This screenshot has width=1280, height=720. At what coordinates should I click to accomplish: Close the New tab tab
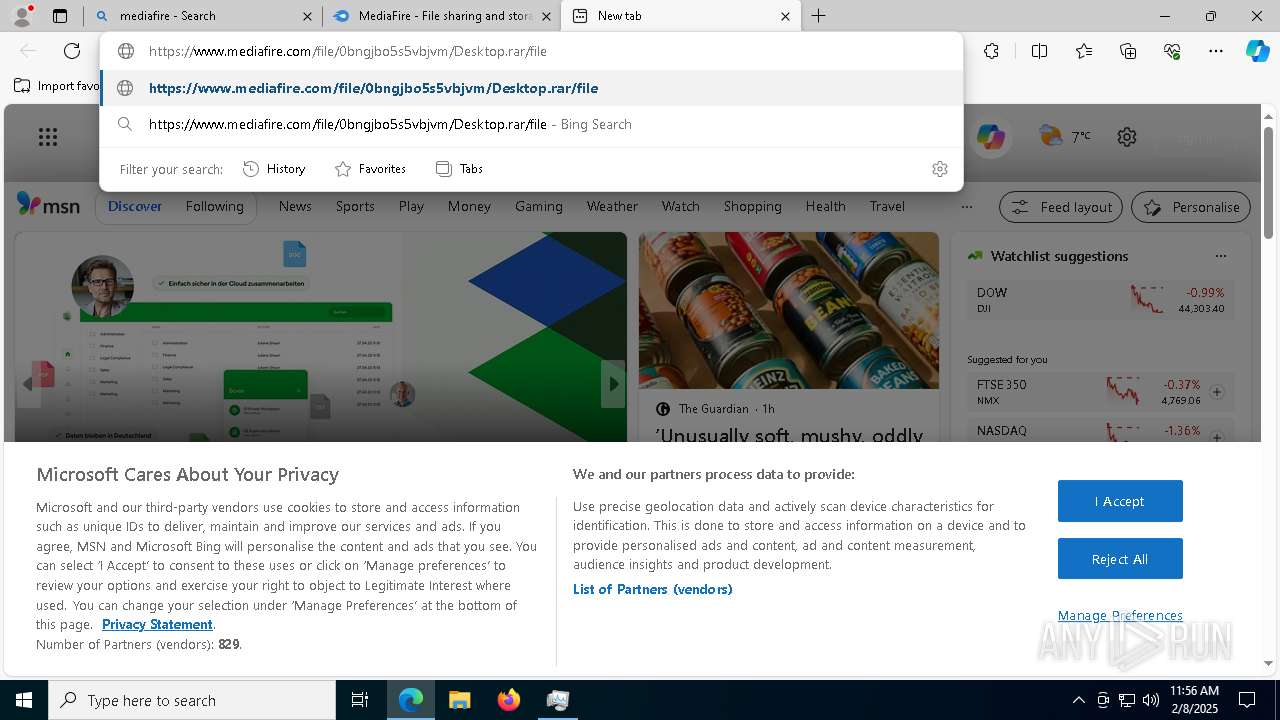(785, 16)
